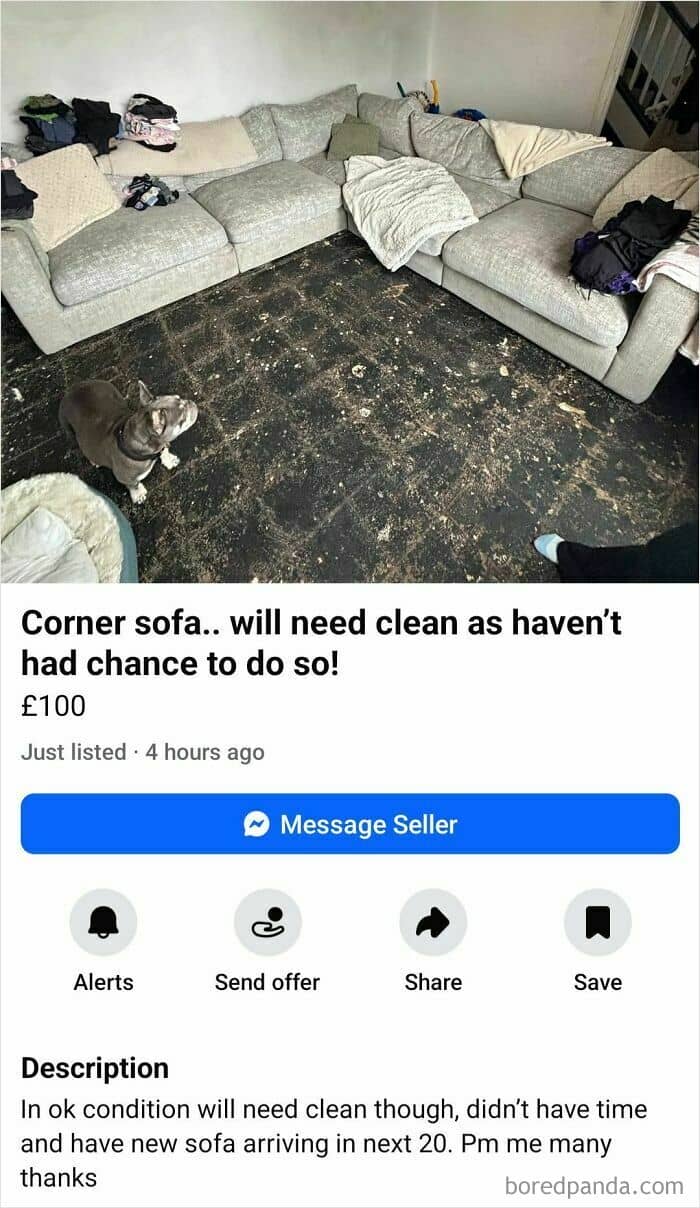Click the pile of clothes on sofa's left
Viewport: 700px width, 1208px height.
pos(100,123)
